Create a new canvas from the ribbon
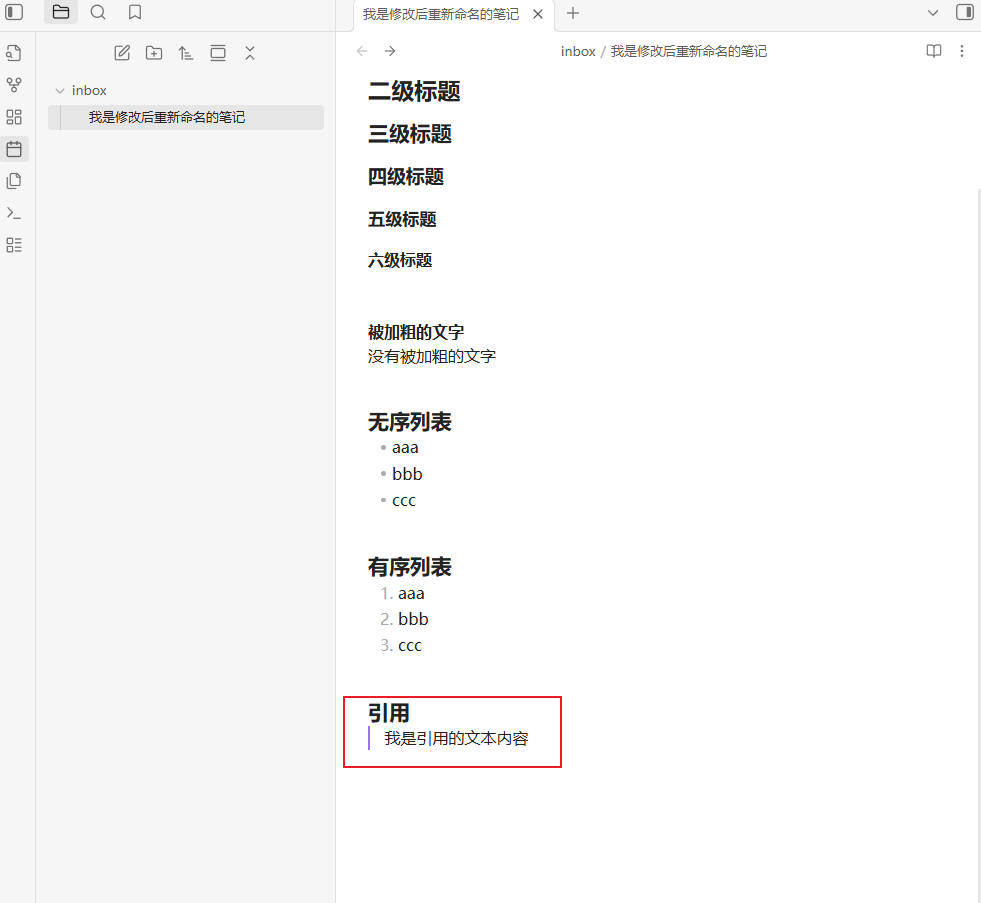The width and height of the screenshot is (981, 903). (x=14, y=117)
